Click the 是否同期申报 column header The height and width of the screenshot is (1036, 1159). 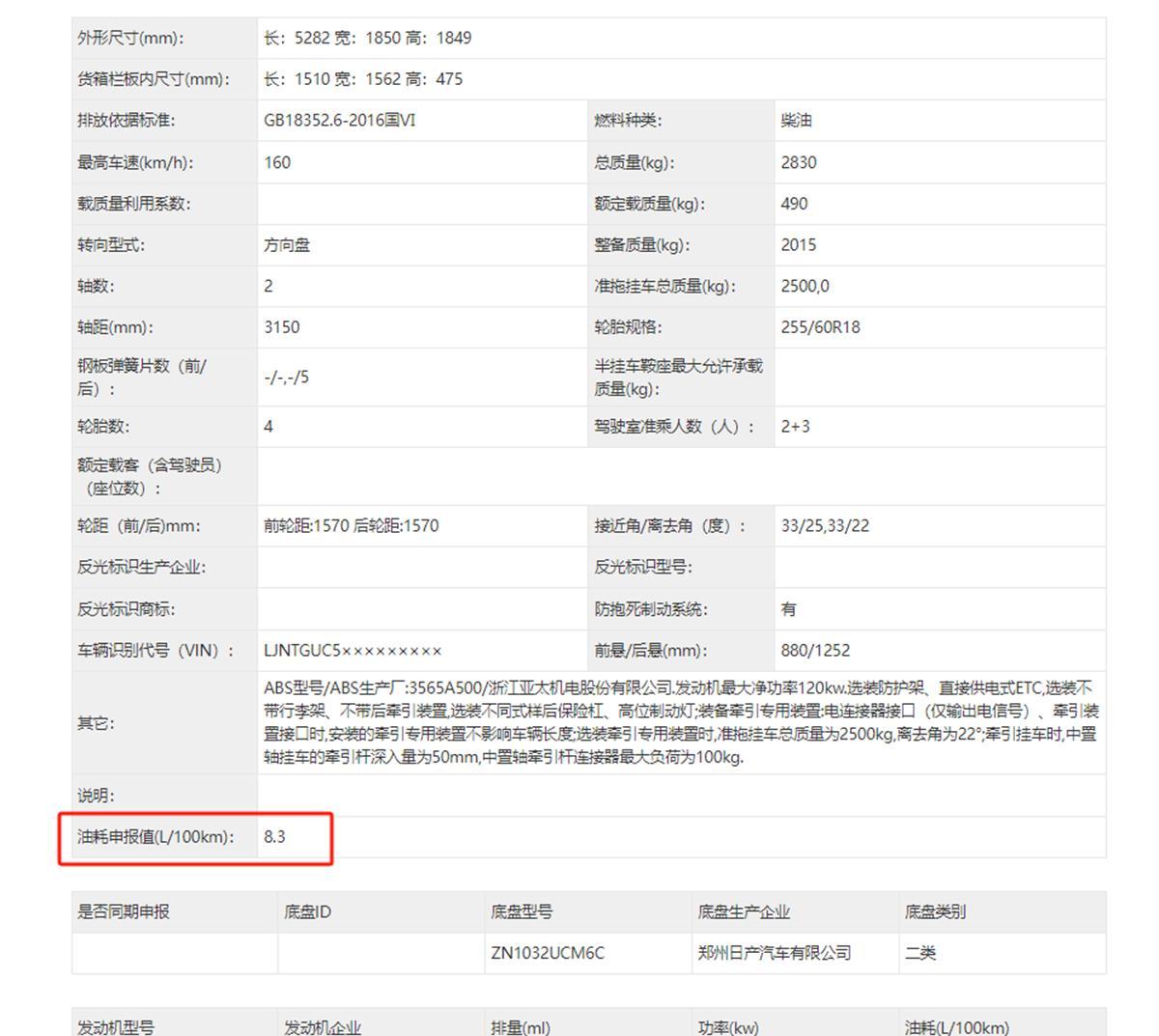click(x=124, y=911)
